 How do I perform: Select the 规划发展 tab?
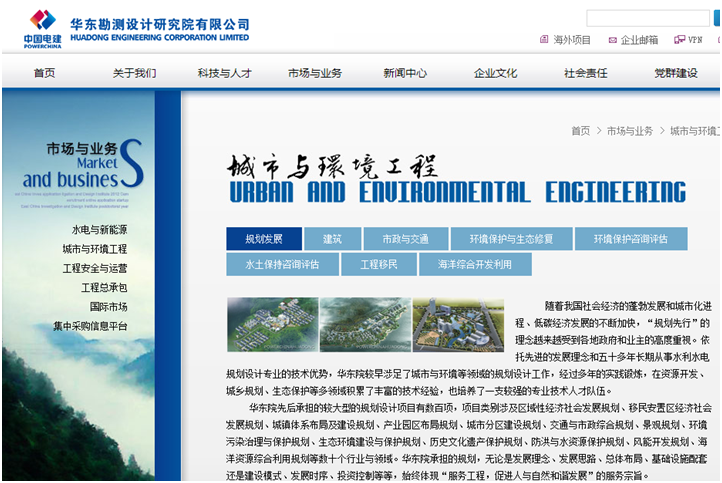coord(264,239)
